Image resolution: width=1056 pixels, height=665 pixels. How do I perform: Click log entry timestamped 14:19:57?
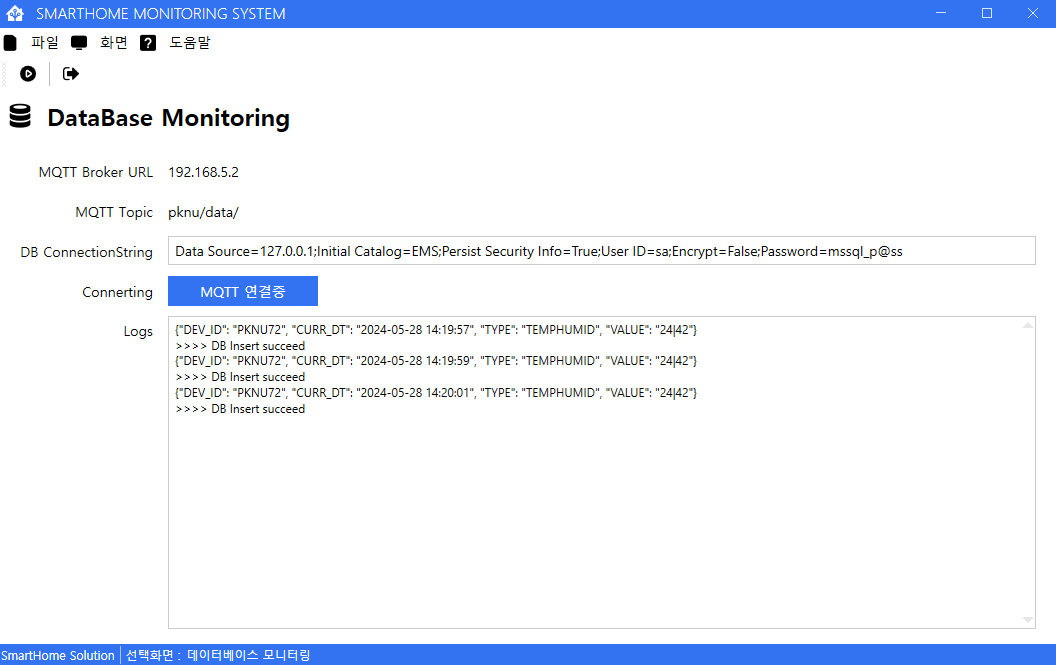pyautogui.click(x=436, y=329)
